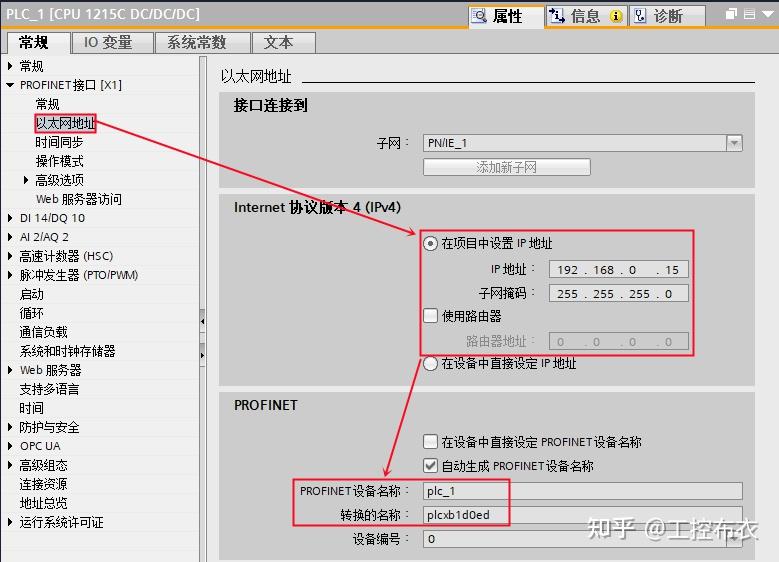Select the 常规 main tab

[39, 42]
